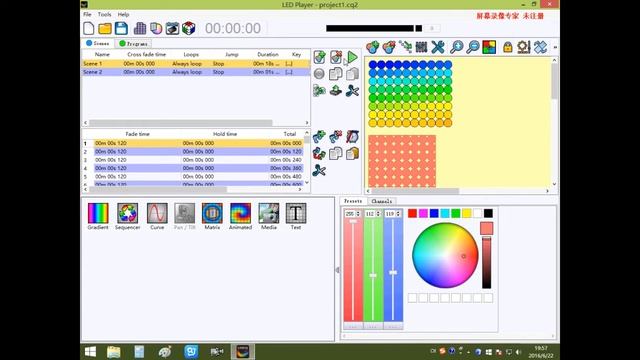Viewport: 640px width, 360px height.
Task: Switch to the Channels tab
Action: coord(382,201)
